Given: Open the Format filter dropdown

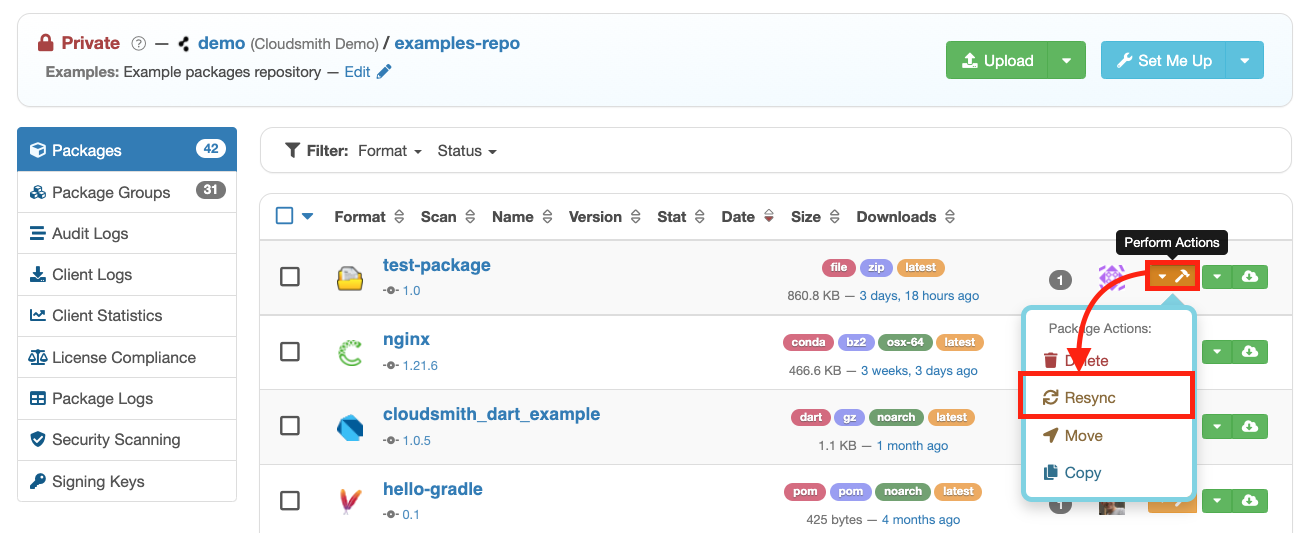Looking at the screenshot, I should pos(390,151).
